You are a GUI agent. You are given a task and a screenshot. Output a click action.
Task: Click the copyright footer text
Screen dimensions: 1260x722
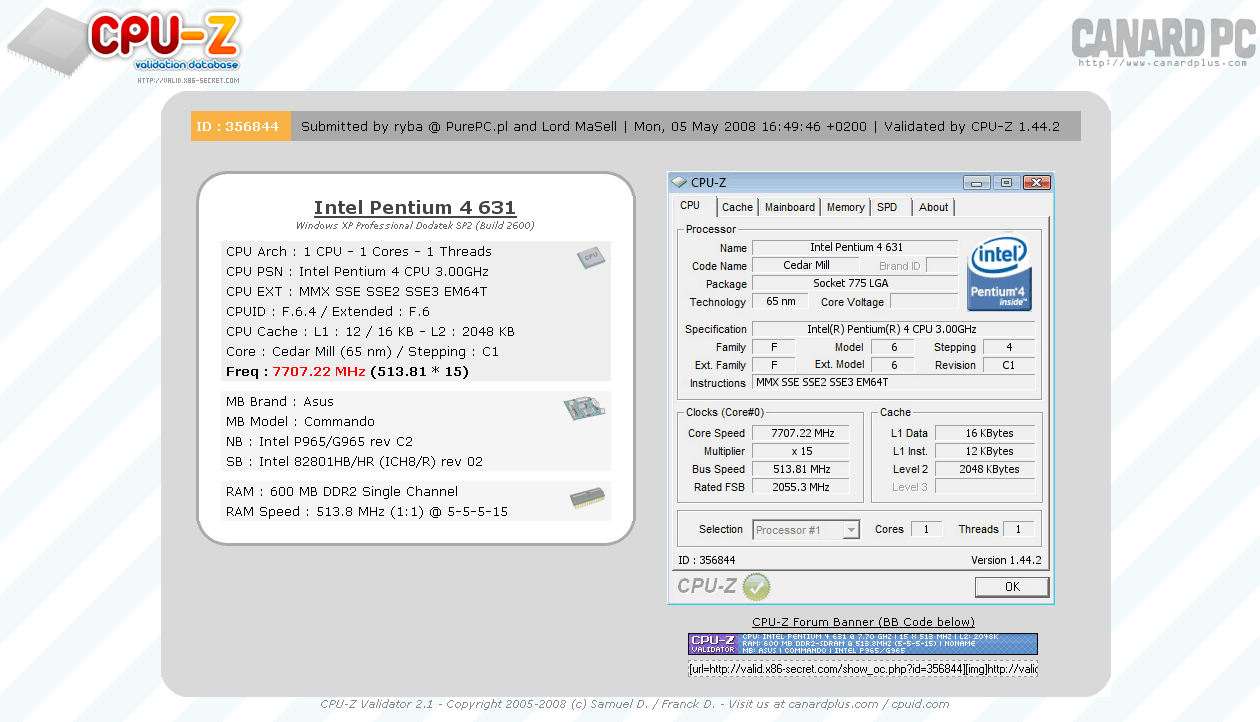click(634, 704)
